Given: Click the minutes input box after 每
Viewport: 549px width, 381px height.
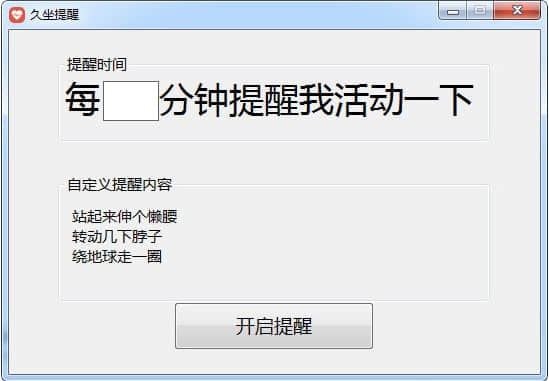Looking at the screenshot, I should pos(131,101).
